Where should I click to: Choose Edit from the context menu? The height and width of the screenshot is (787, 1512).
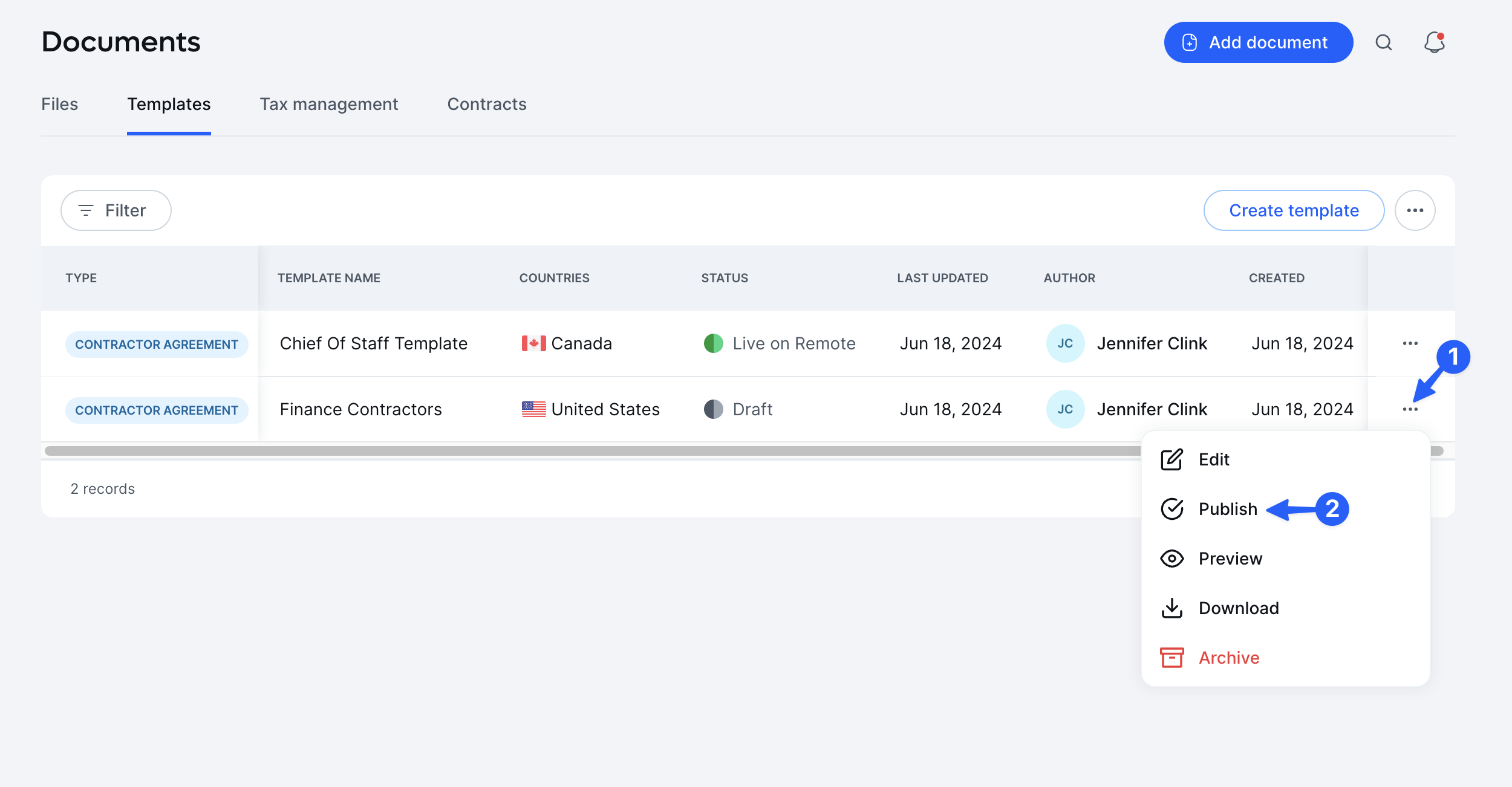[x=1286, y=459]
